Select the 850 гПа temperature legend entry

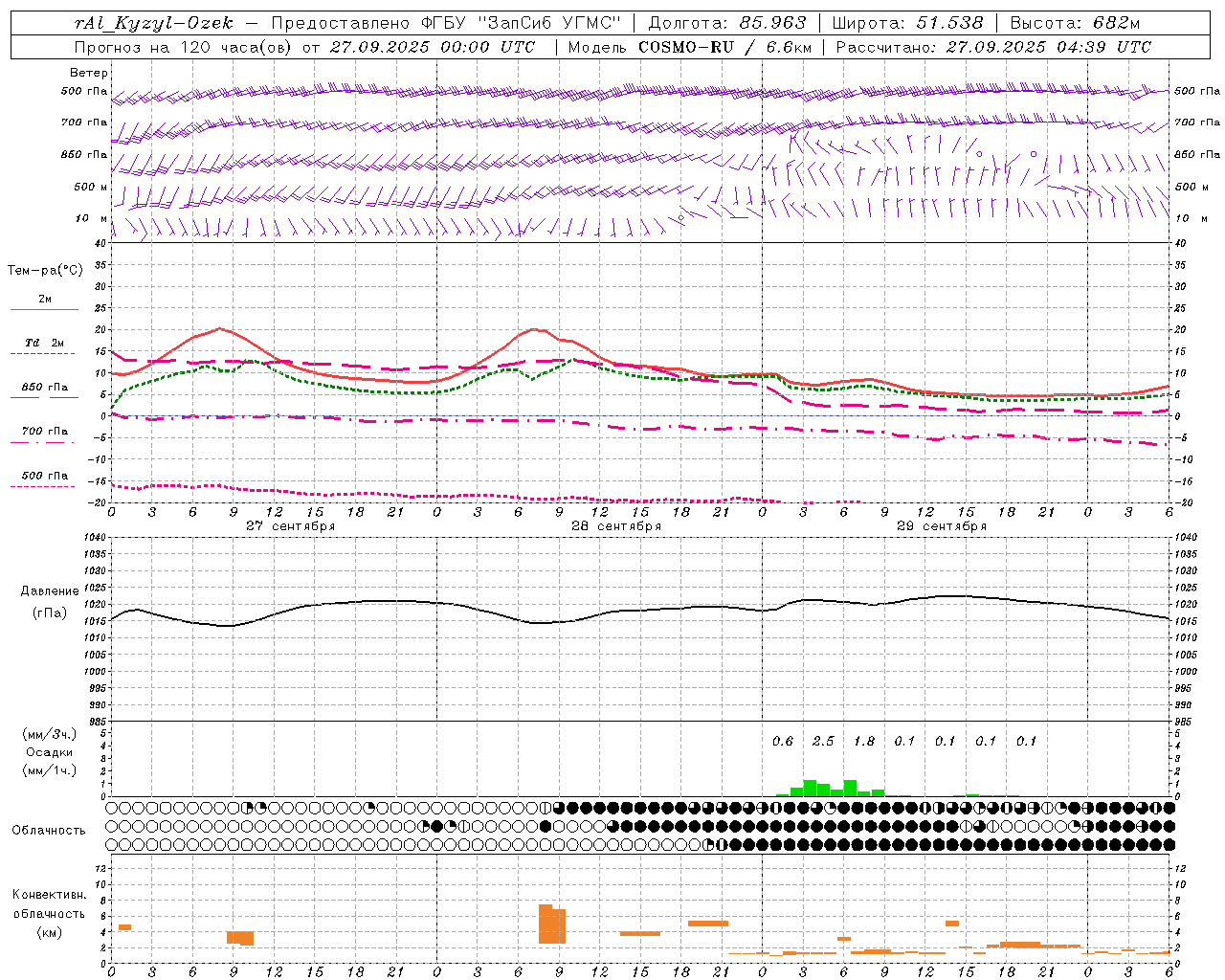44,388
